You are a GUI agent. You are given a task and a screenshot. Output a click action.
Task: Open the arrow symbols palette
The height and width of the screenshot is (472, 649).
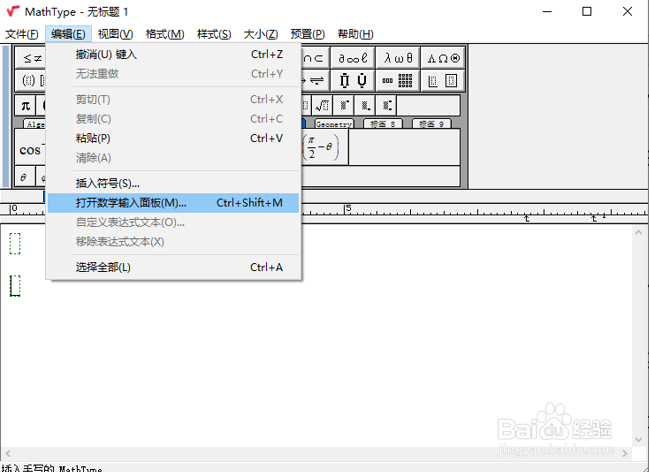(315, 80)
